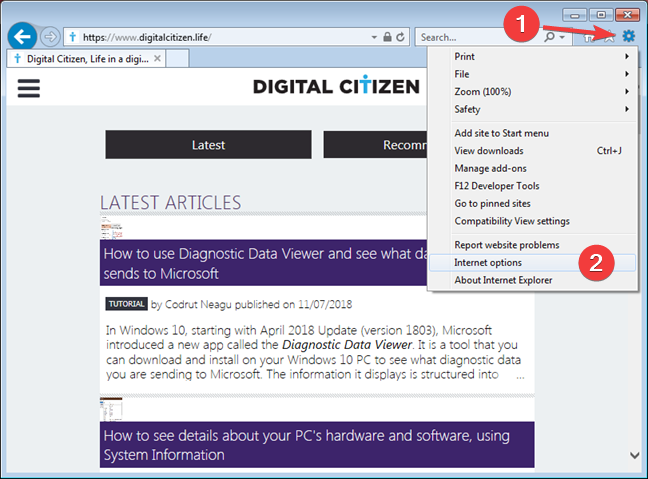Click the site favicon in address bar
The image size is (648, 479).
73,37
